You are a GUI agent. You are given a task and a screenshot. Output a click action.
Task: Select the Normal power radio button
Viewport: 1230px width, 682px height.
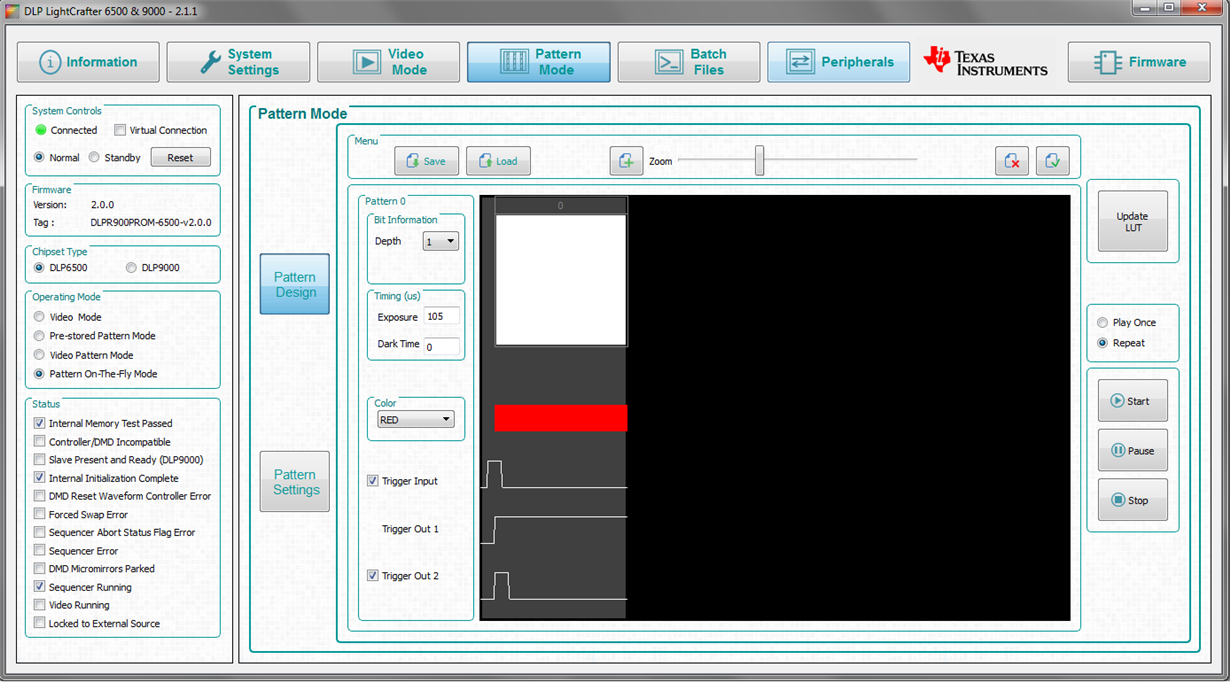[x=39, y=157]
